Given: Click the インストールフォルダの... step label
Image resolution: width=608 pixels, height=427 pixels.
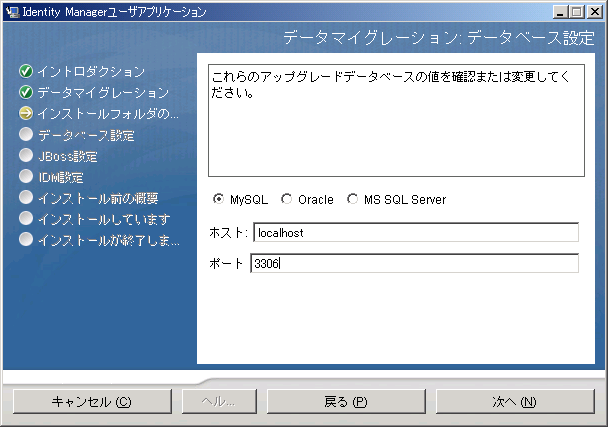Looking at the screenshot, I should 108,114.
